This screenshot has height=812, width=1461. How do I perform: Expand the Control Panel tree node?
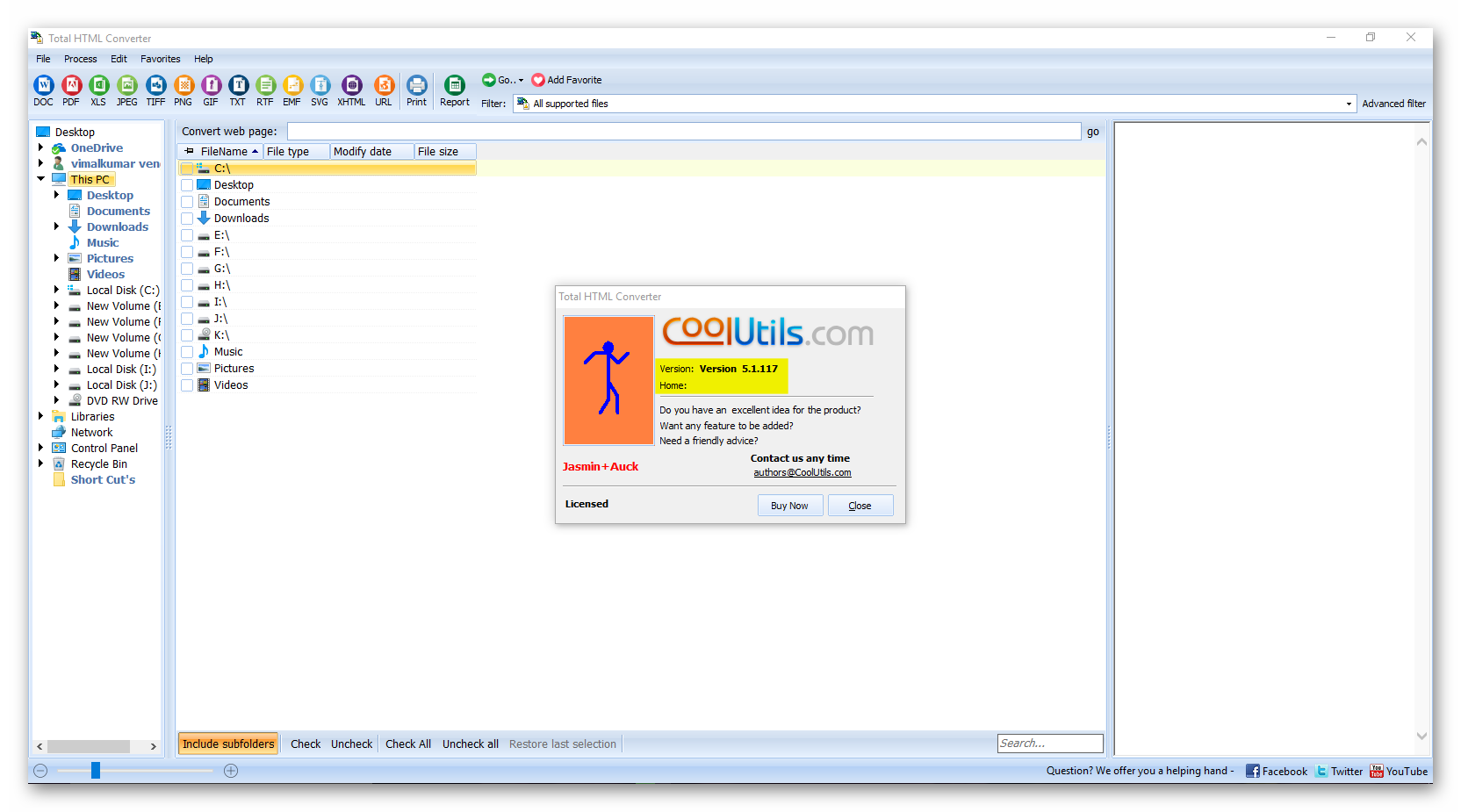click(41, 448)
